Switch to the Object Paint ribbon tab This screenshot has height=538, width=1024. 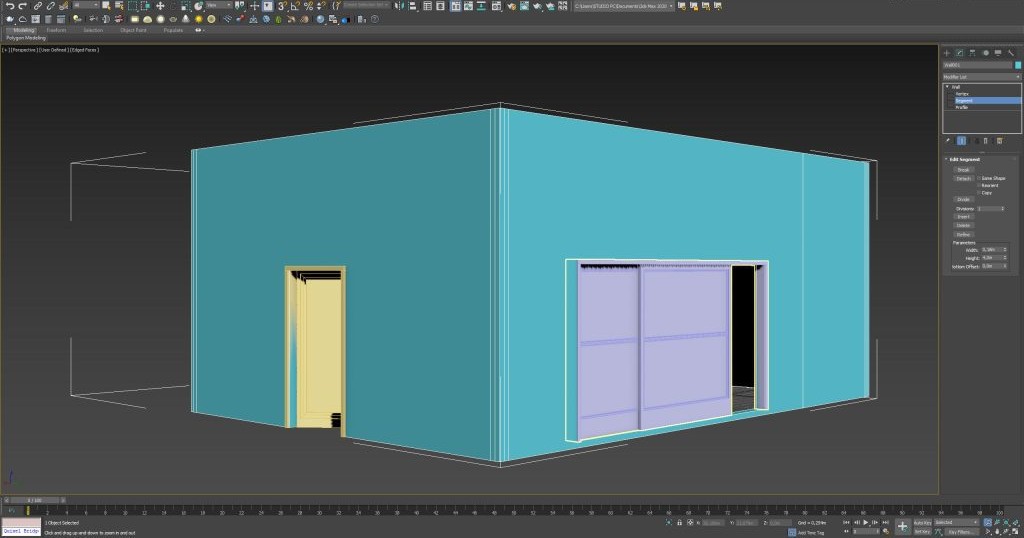click(133, 30)
